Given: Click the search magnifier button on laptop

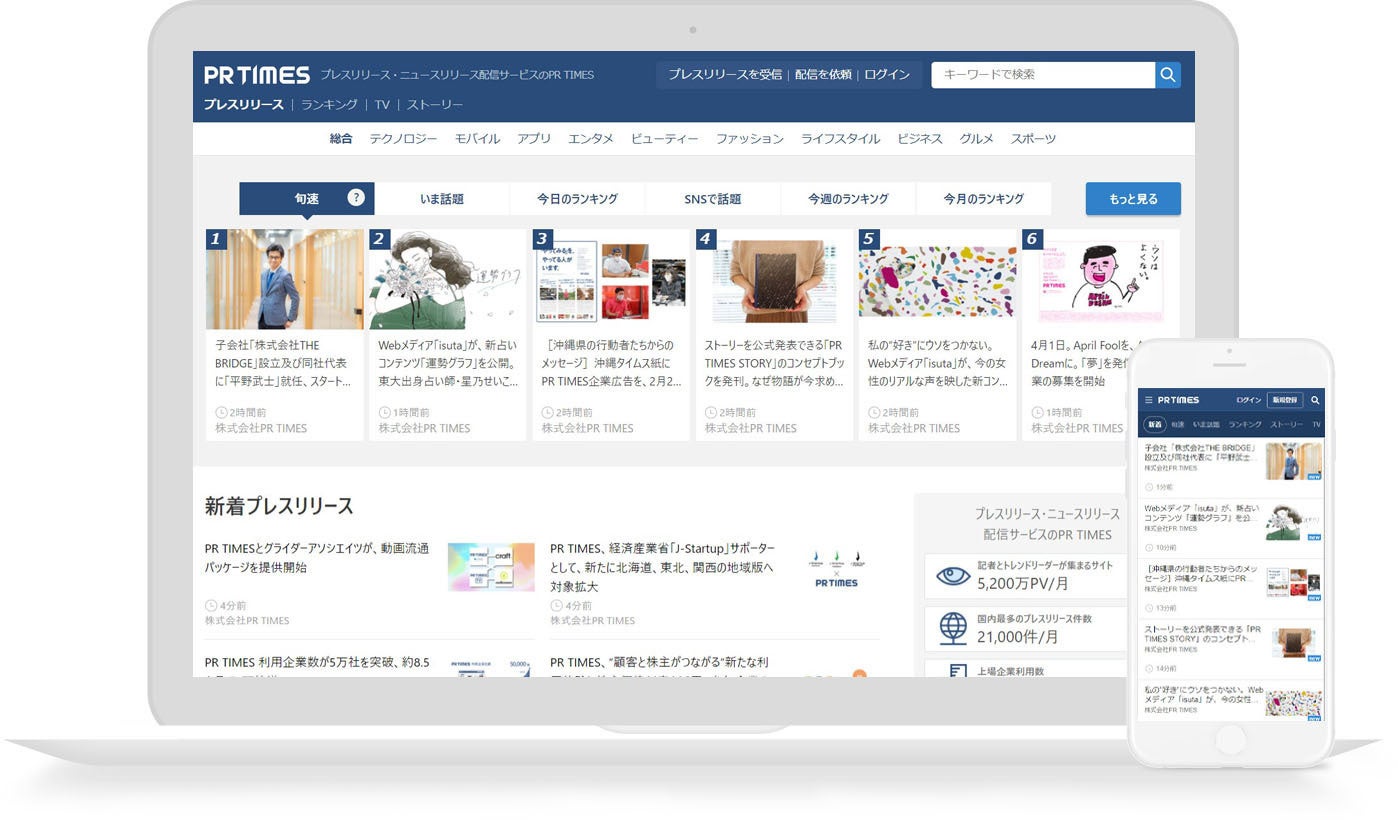Looking at the screenshot, I should click(1168, 75).
